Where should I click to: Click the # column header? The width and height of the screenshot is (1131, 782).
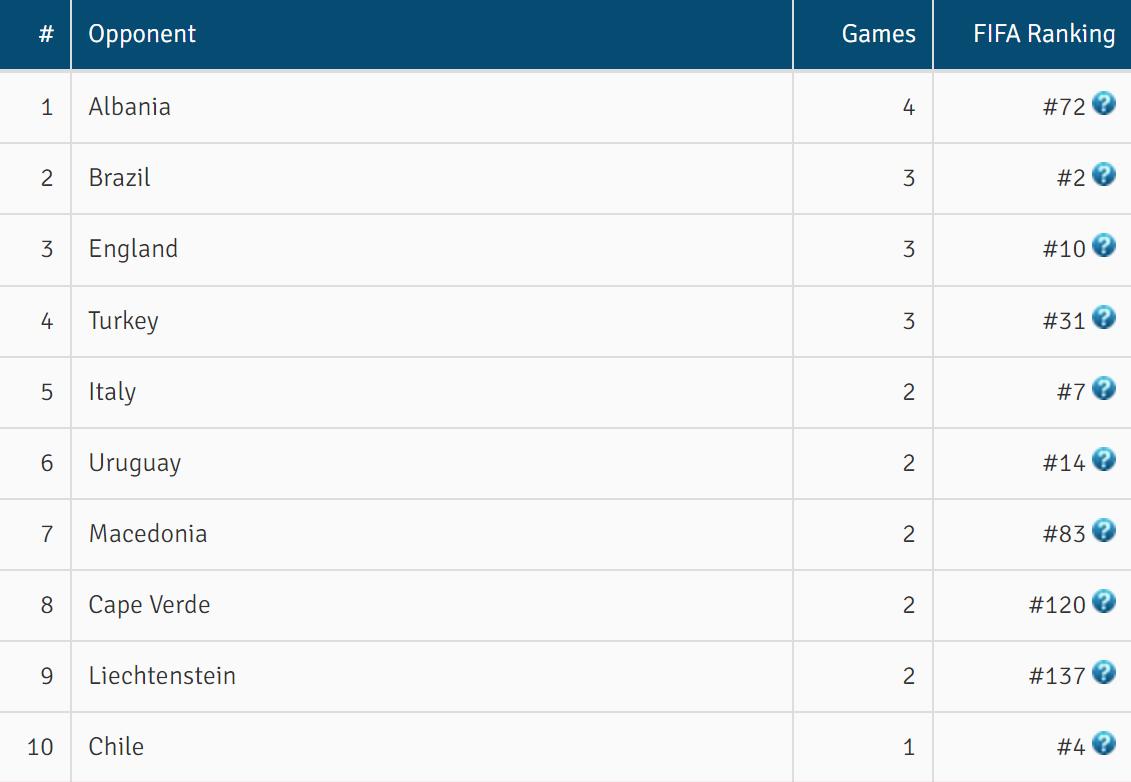46,34
